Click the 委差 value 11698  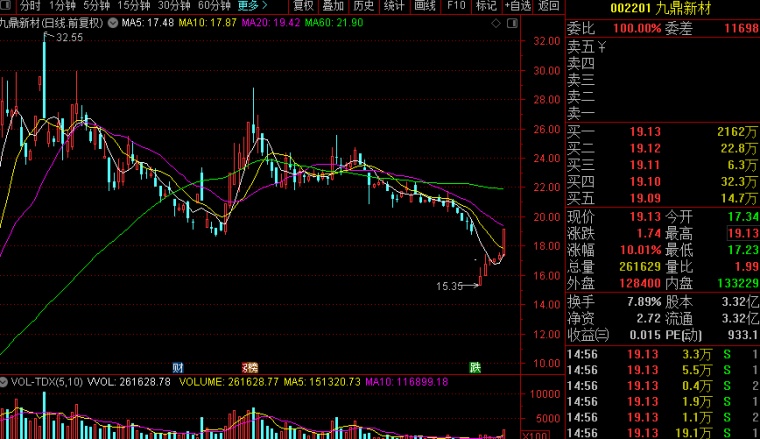[x=742, y=28]
